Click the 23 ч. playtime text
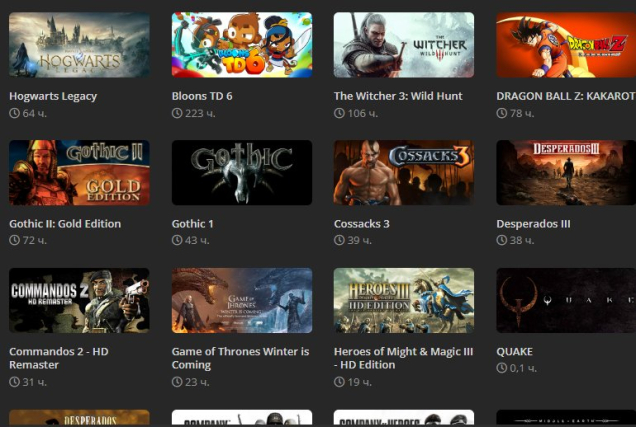 point(197,382)
